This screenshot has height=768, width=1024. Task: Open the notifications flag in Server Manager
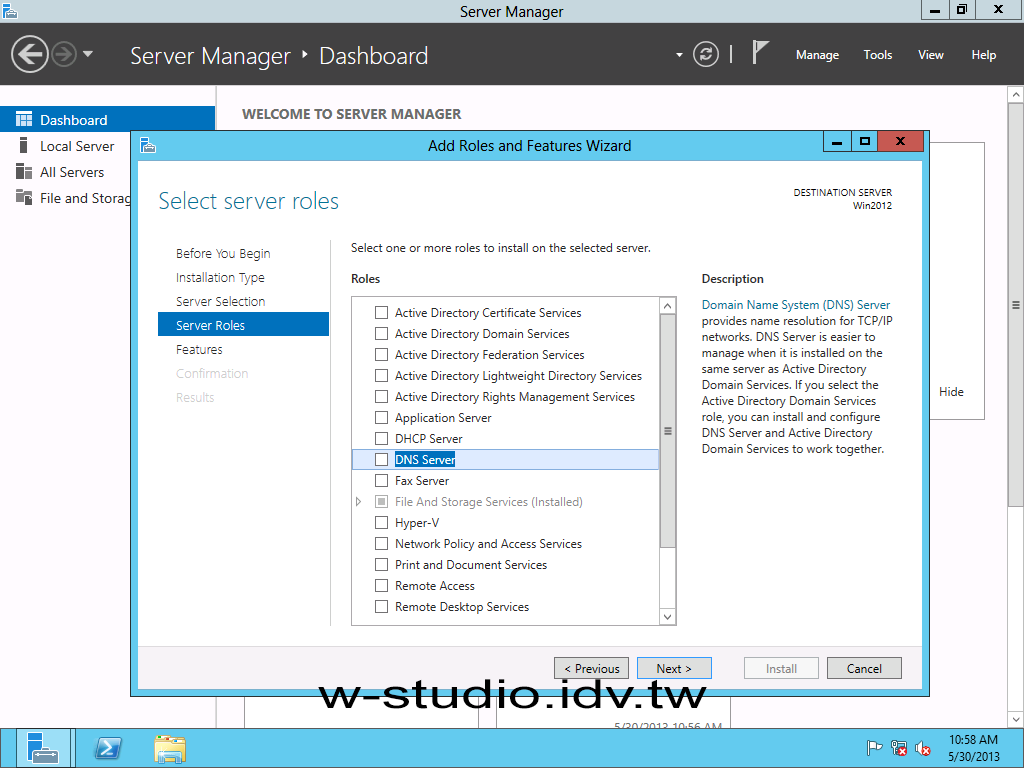click(760, 52)
